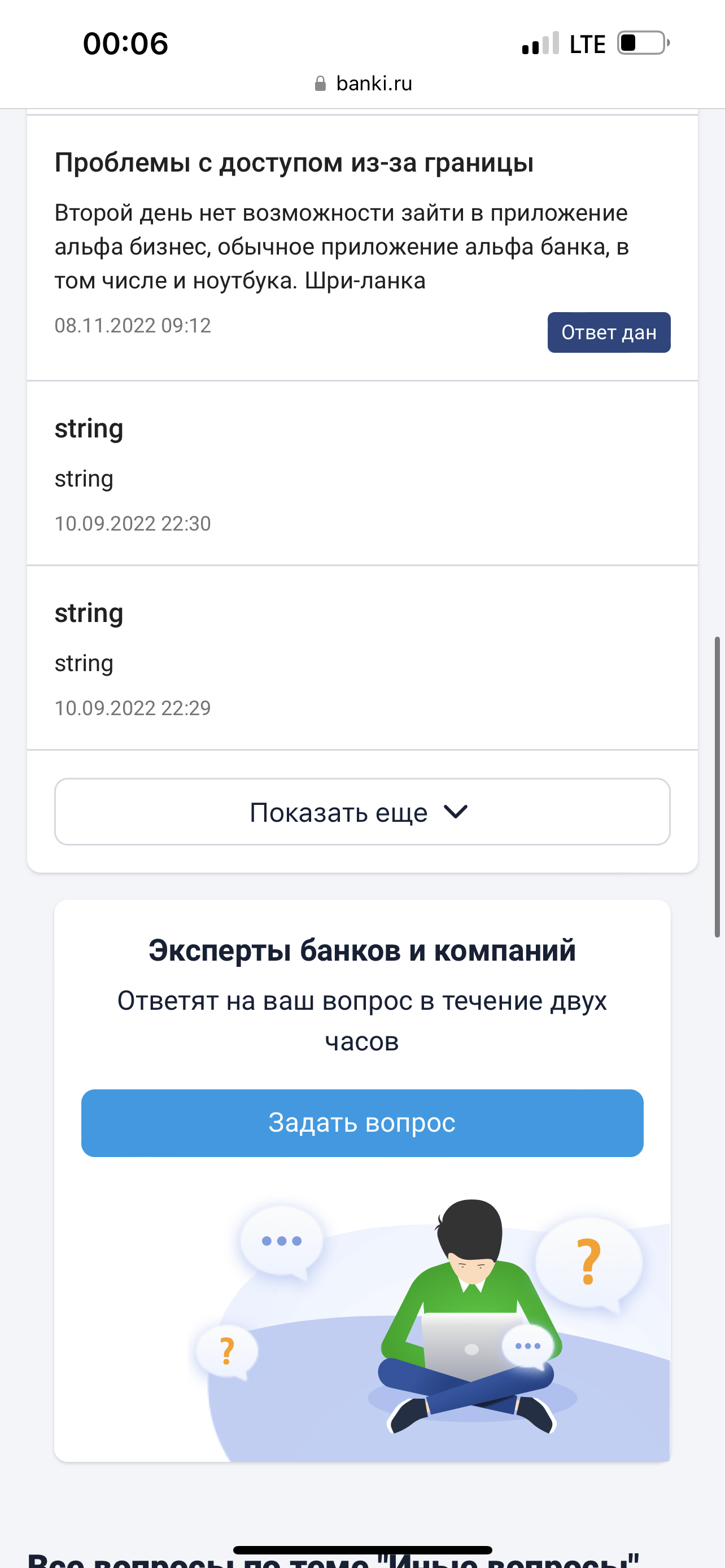
Task: Tap the Эксперты банков и компаний heading
Action: coord(362,950)
